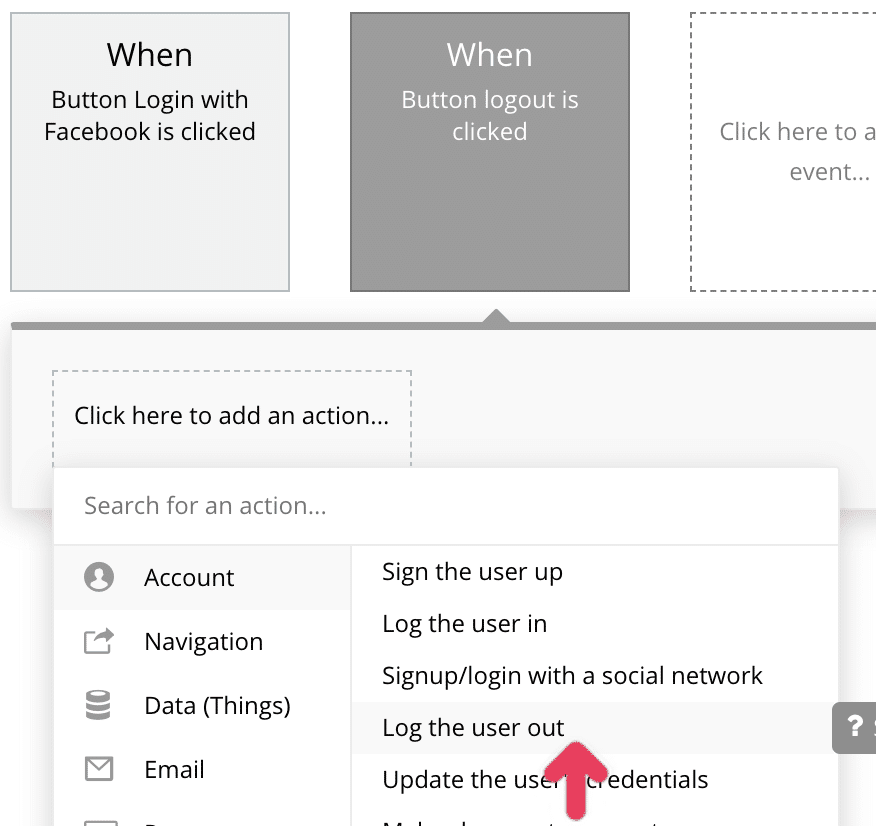Select the Account category label
876x826 pixels.
point(189,577)
